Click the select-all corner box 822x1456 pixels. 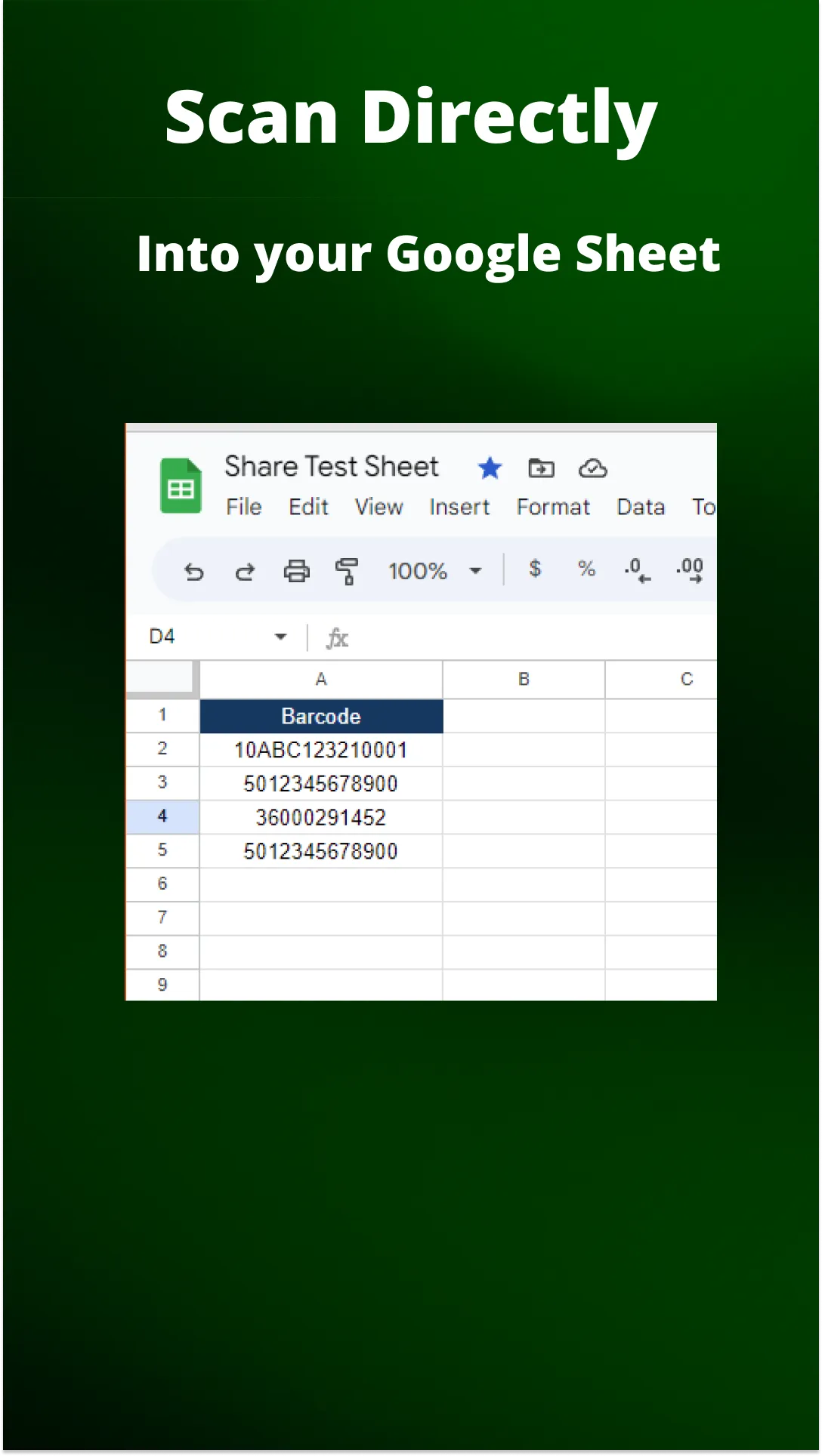[162, 678]
